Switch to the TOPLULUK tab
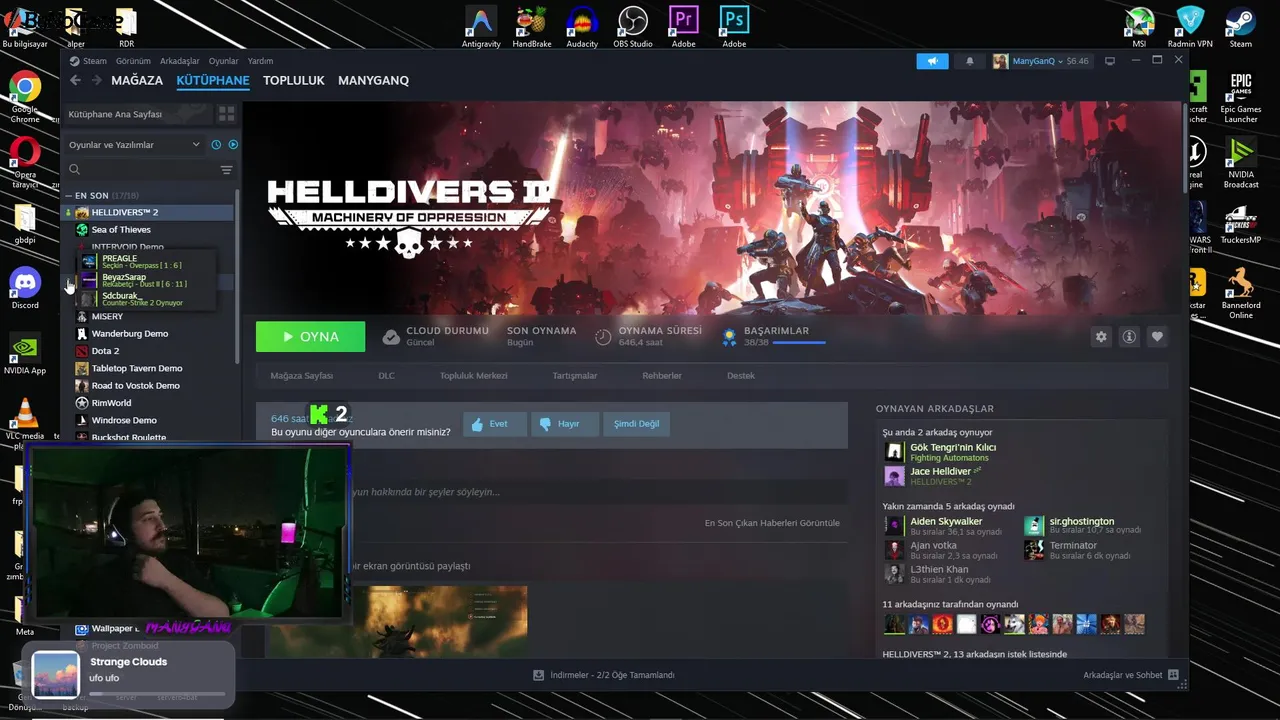Image resolution: width=1280 pixels, height=720 pixels. click(x=294, y=80)
